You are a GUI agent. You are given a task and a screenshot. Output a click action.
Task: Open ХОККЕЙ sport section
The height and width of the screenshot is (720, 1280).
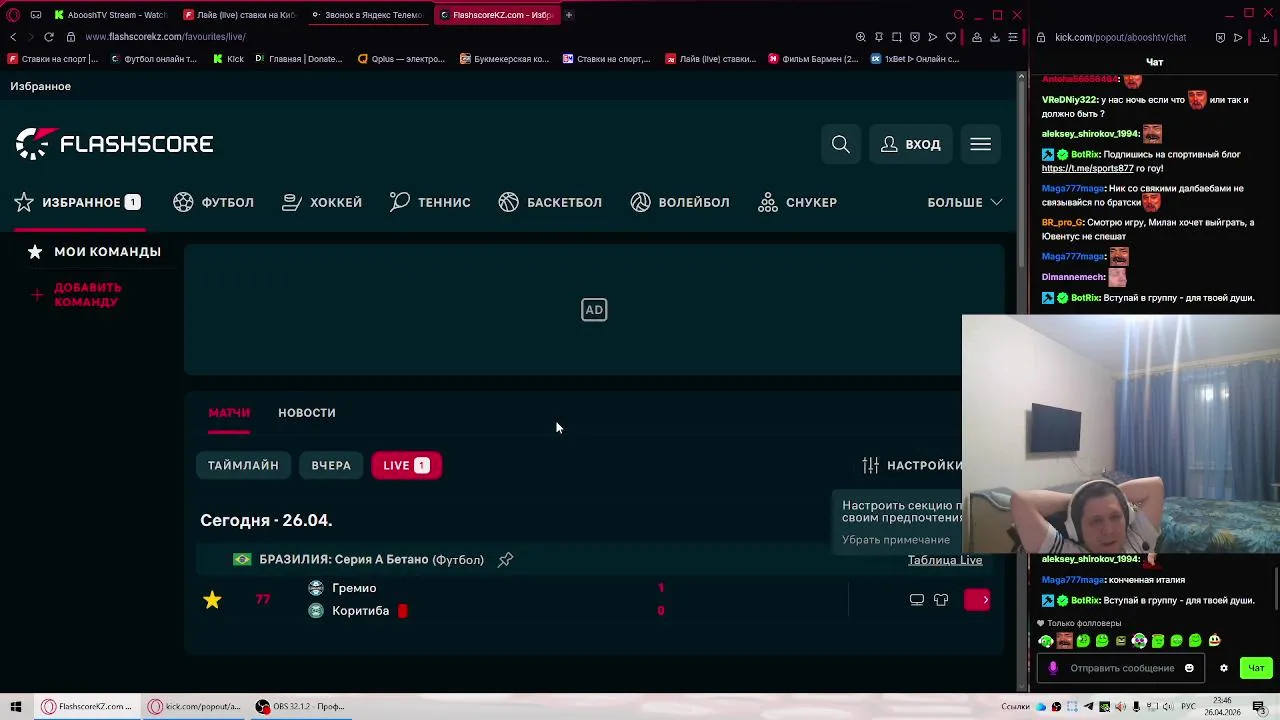(x=322, y=202)
